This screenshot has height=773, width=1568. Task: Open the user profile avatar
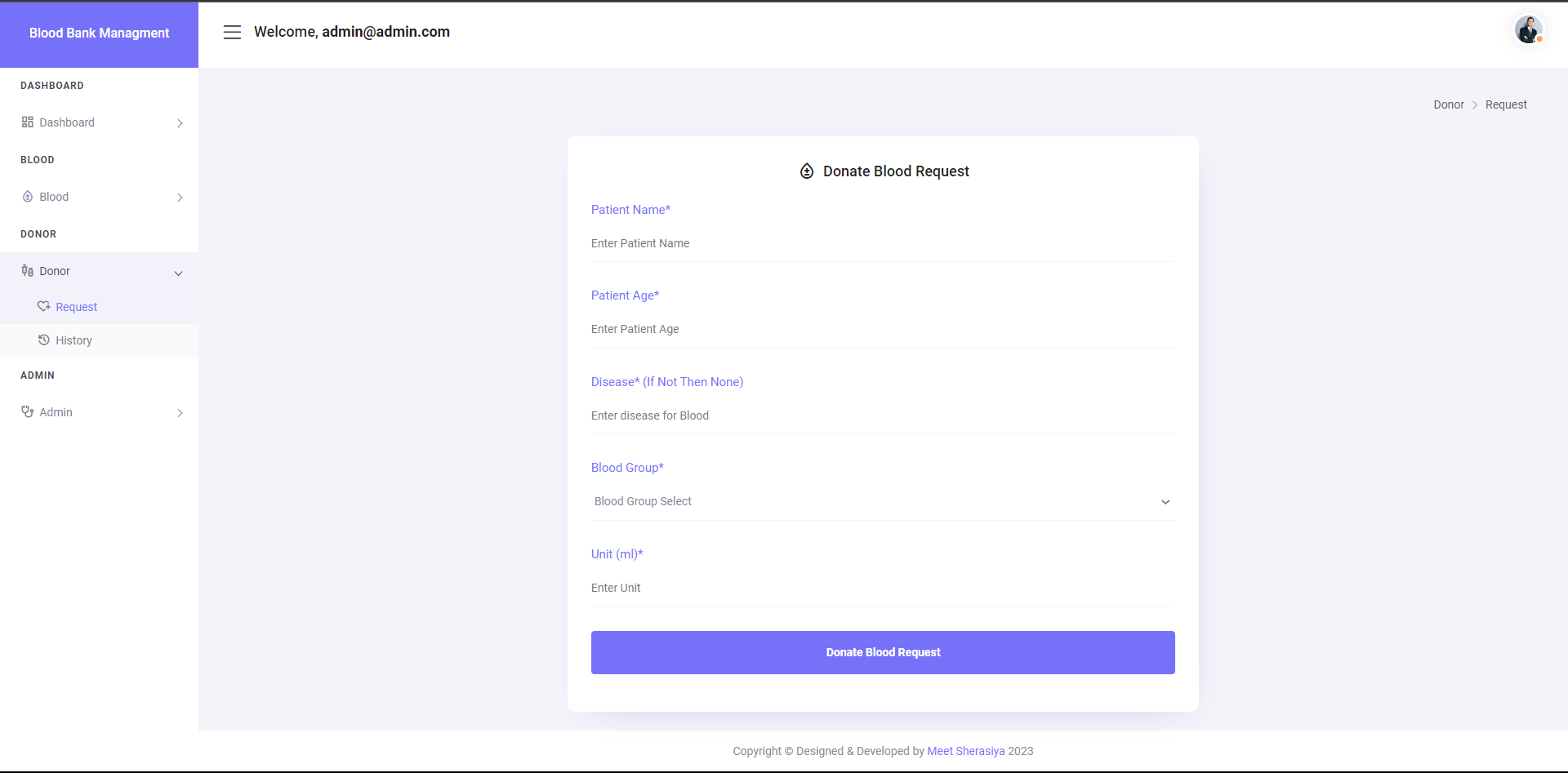[x=1528, y=29]
